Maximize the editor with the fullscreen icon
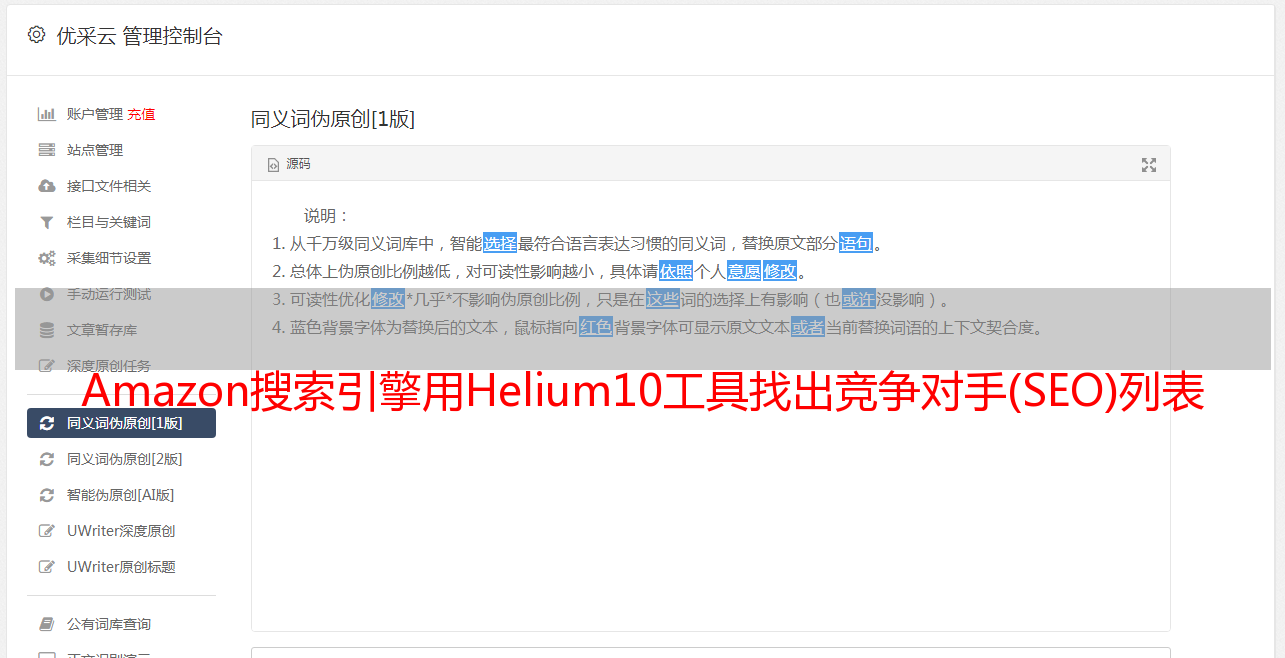Viewport: 1285px width, 658px height. coord(1149,165)
